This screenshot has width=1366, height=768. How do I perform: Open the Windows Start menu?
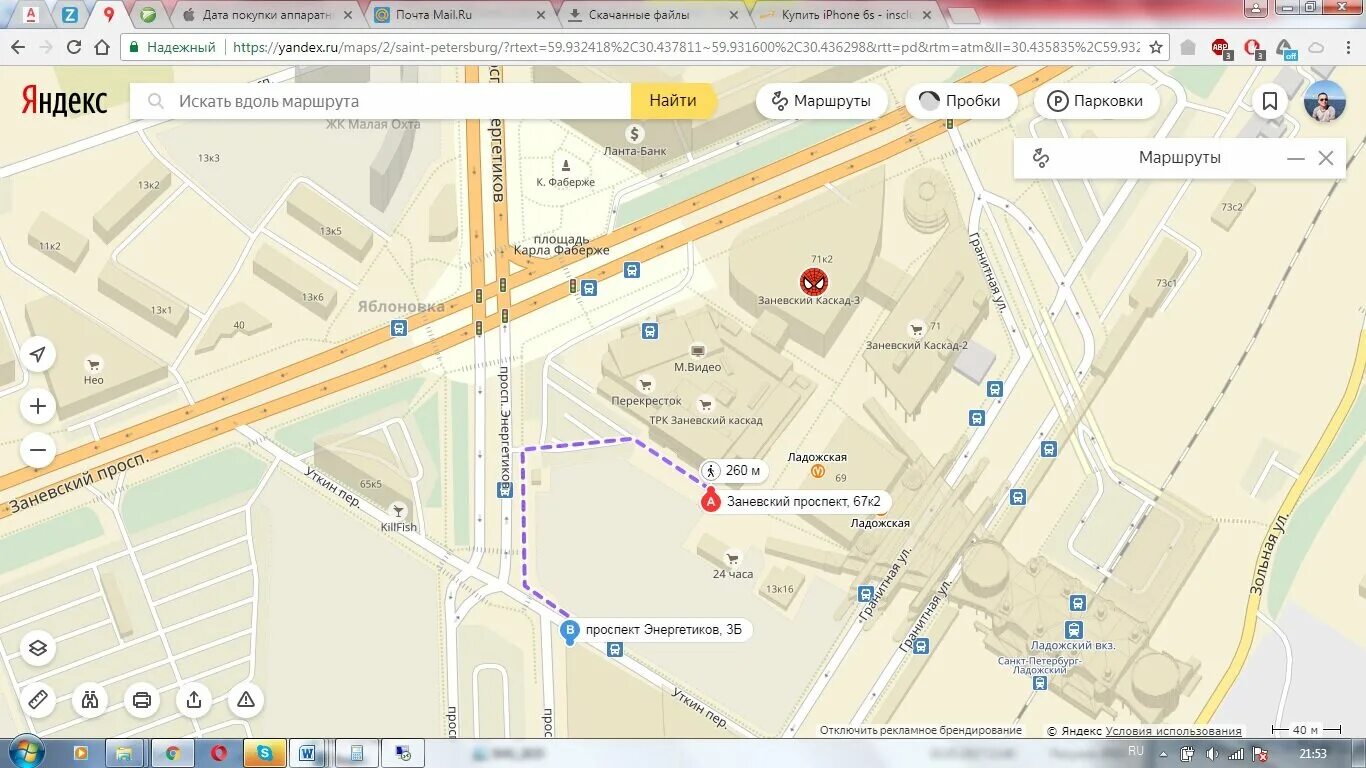coord(26,752)
